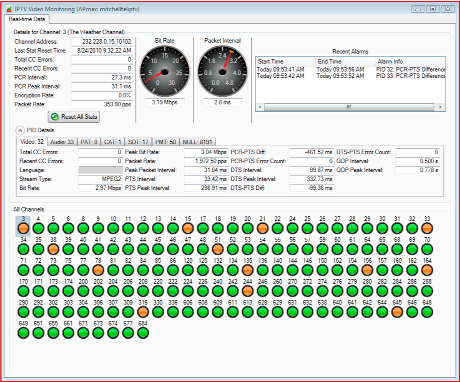Open channel 15 orange alarm indicator

click(x=188, y=228)
